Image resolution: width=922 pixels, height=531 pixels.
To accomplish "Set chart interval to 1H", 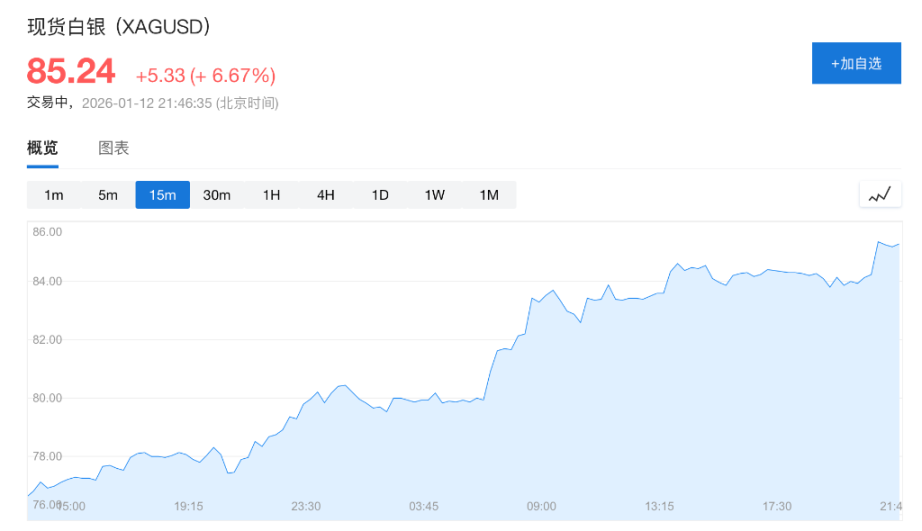I will (271, 195).
